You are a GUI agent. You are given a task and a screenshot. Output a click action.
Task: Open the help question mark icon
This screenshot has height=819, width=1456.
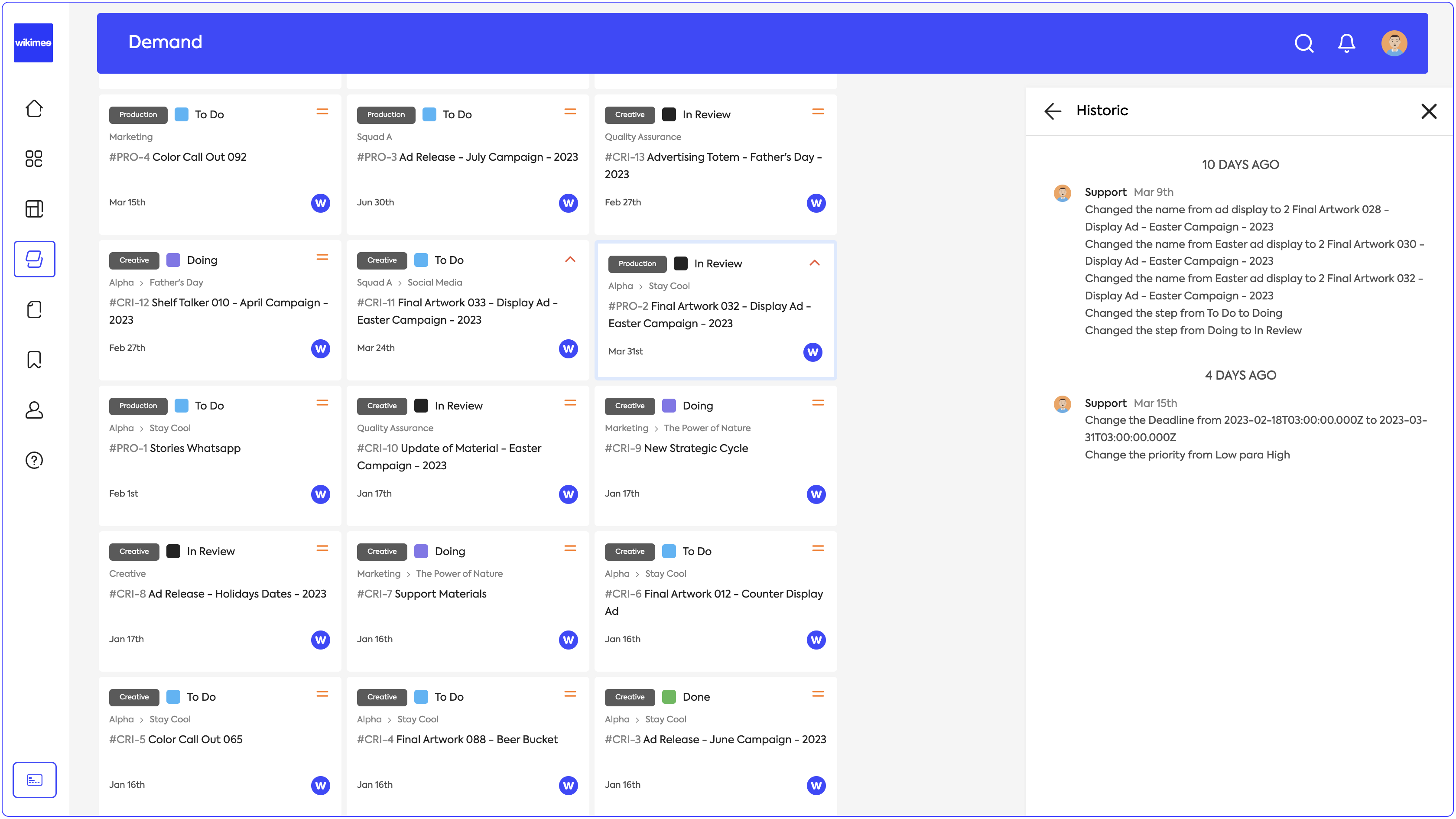(x=34, y=460)
